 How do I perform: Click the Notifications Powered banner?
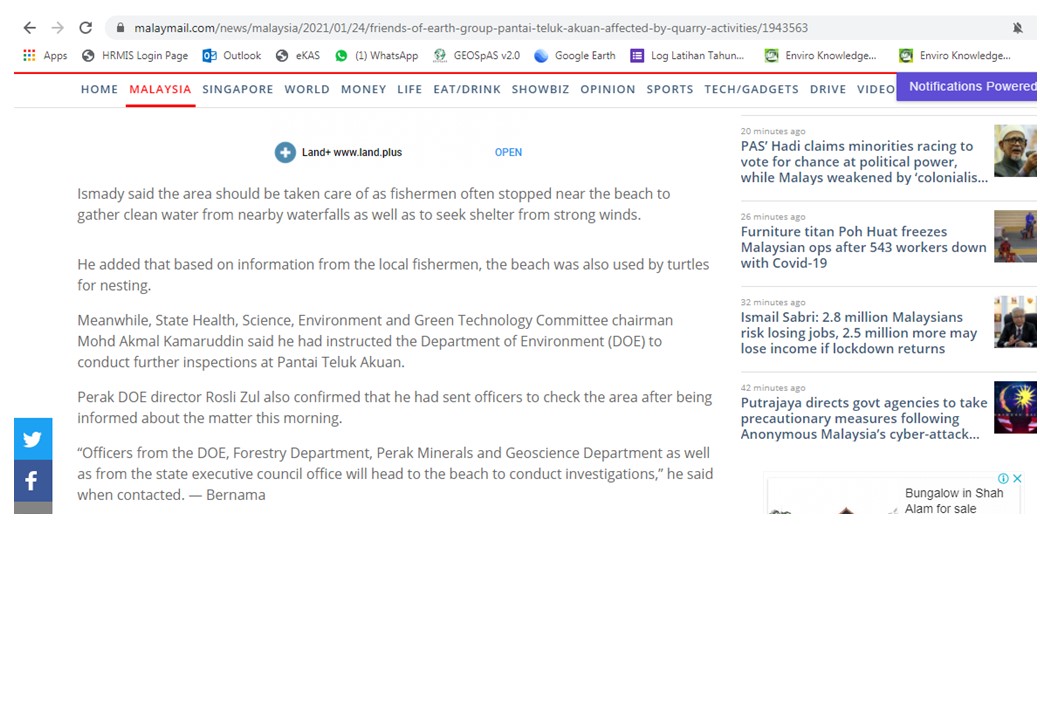pyautogui.click(x=967, y=87)
